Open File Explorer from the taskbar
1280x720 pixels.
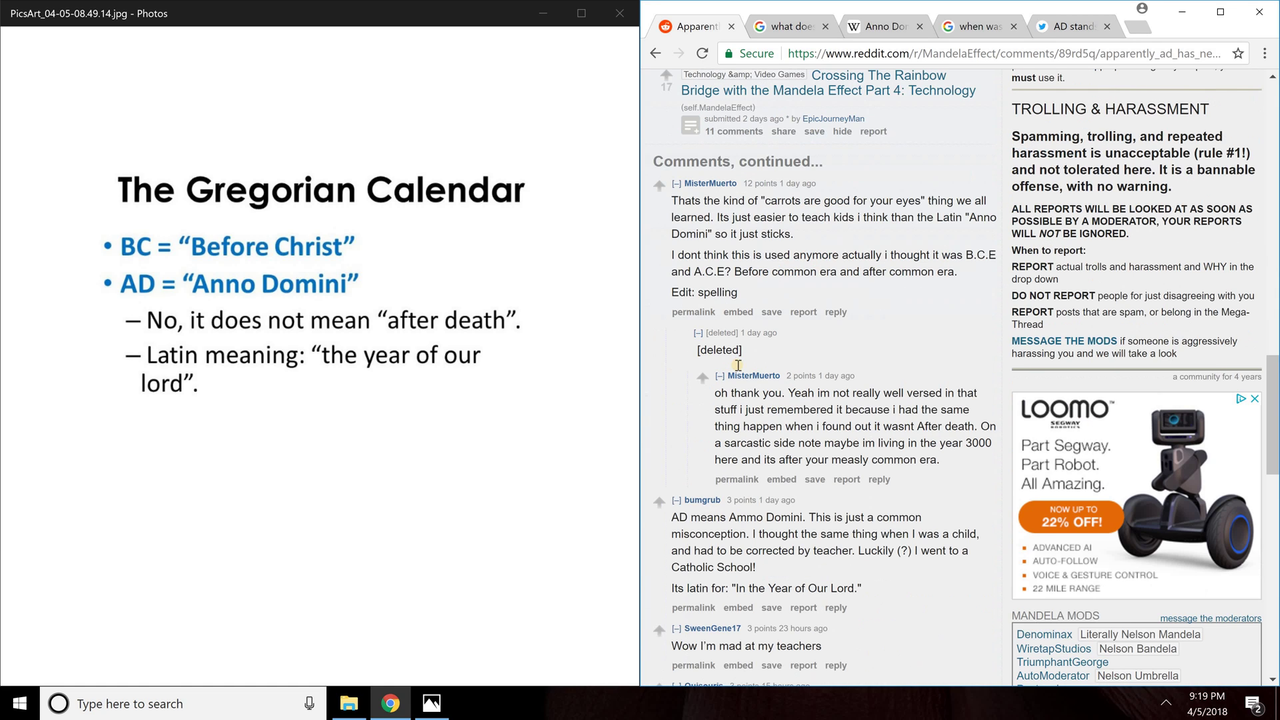pos(348,703)
